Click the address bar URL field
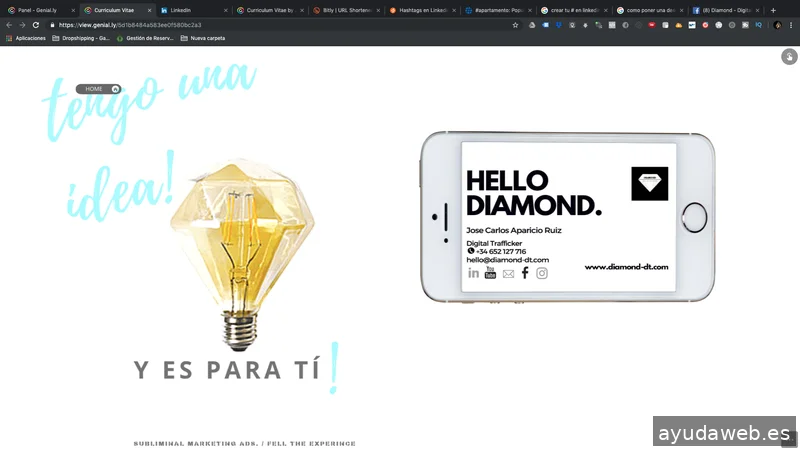Viewport: 800px width, 450px height. coord(281,25)
